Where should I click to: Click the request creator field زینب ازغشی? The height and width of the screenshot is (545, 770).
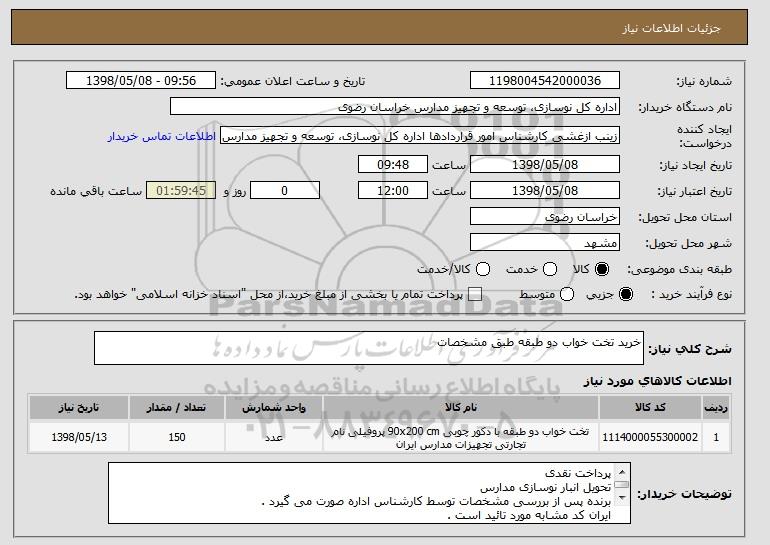point(420,136)
